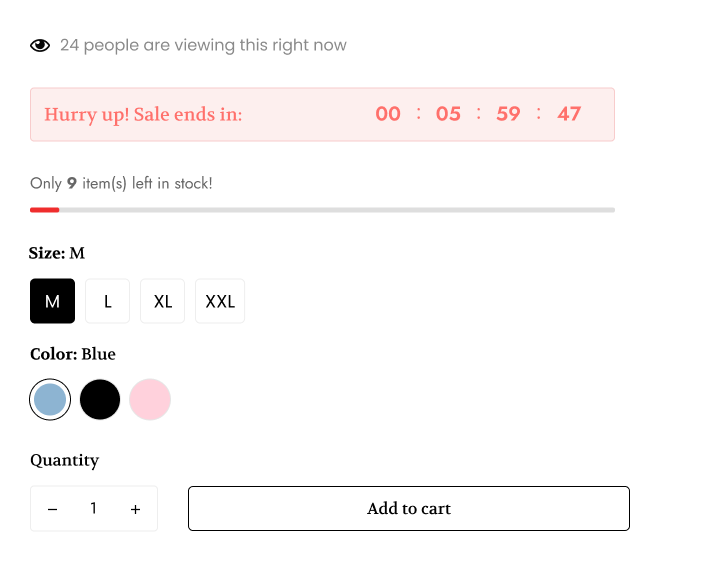Decrease quantity with the minus icon
701x578 pixels.
pyautogui.click(x=53, y=509)
